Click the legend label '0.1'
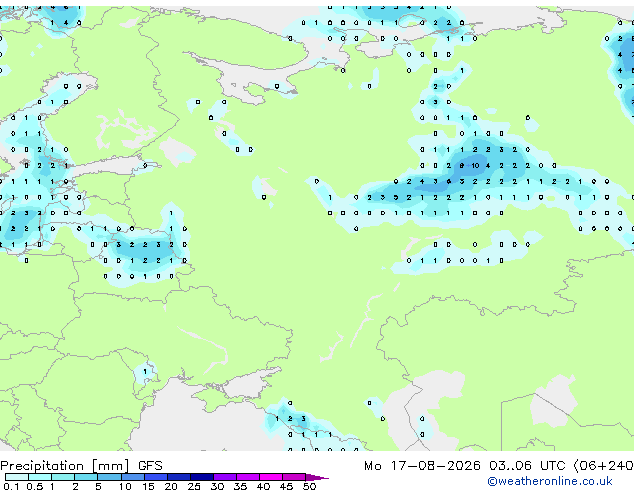This screenshot has height=490, width=634. point(11,486)
